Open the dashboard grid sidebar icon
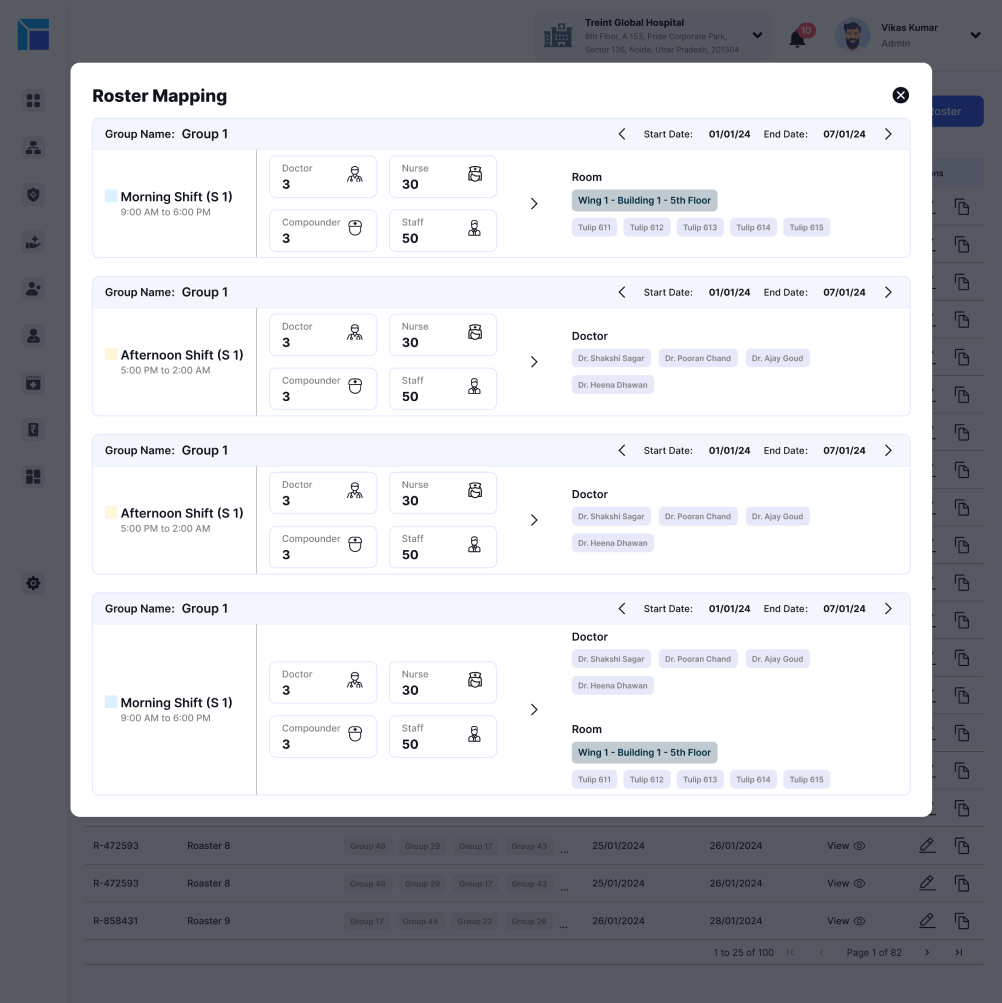The width and height of the screenshot is (1002, 1003). pos(33,101)
